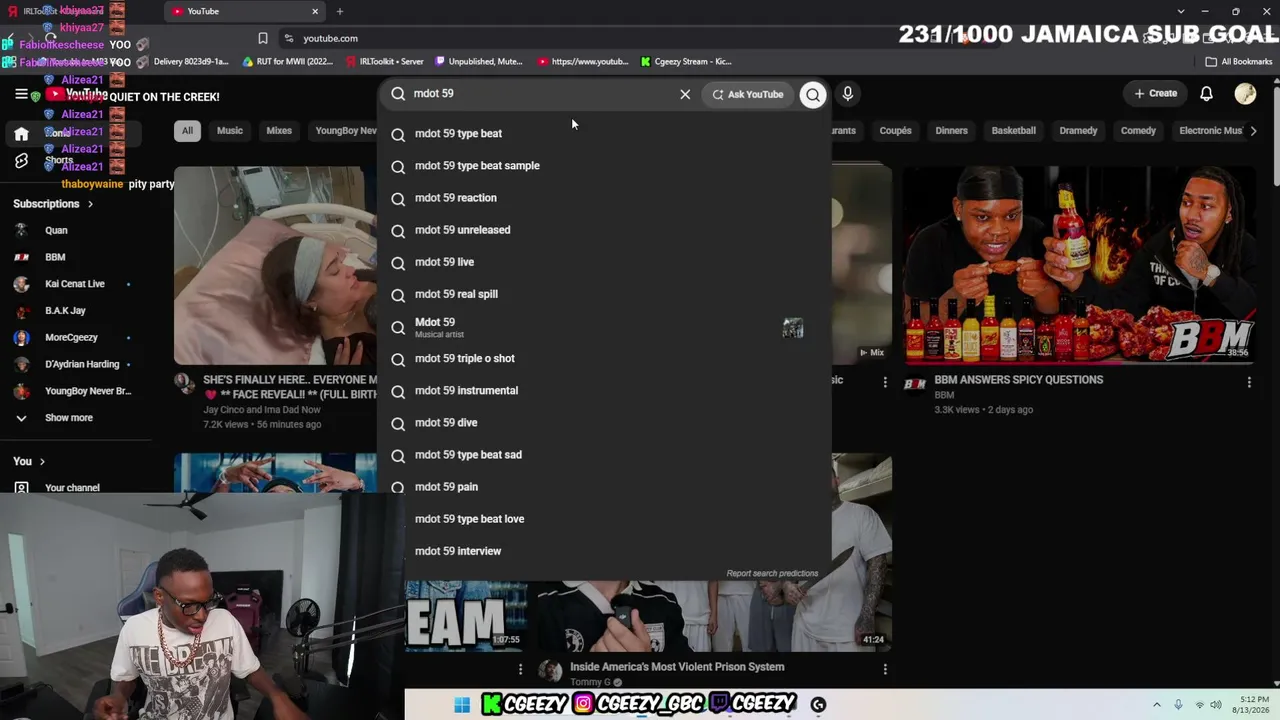1280x720 pixels.
Task: Select suggestion 'mdot 59 type beat sample'
Action: pyautogui.click(x=604, y=166)
